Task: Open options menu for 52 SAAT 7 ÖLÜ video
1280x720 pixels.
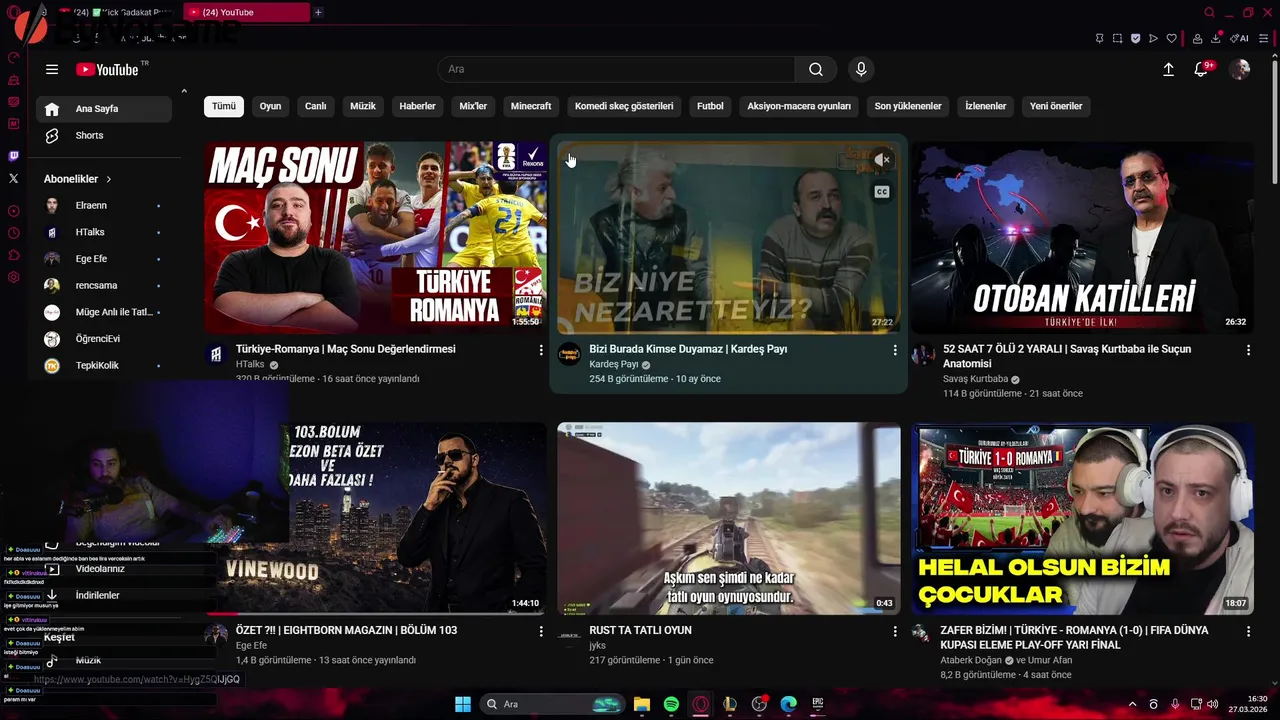Action: pyautogui.click(x=1248, y=350)
